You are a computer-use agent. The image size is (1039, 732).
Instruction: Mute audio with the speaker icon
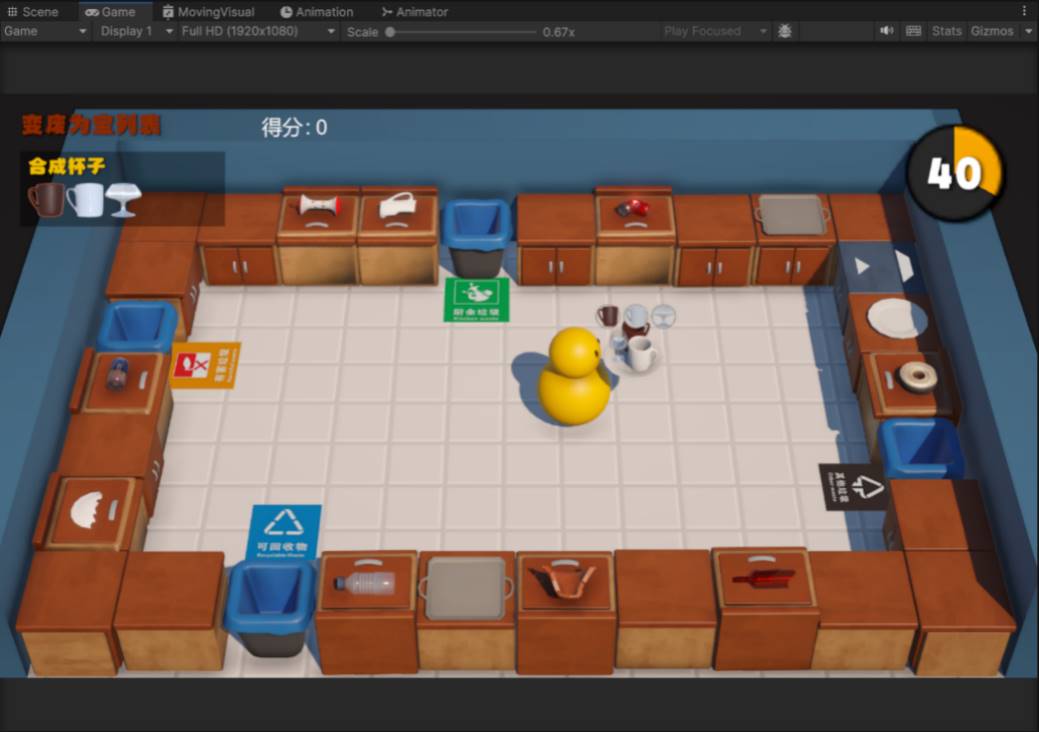coord(886,31)
